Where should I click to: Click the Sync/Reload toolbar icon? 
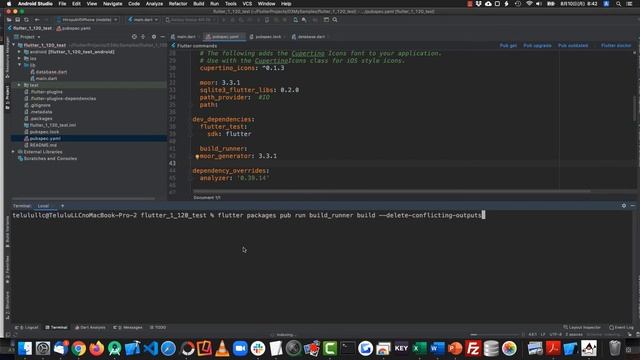click(x=27, y=20)
